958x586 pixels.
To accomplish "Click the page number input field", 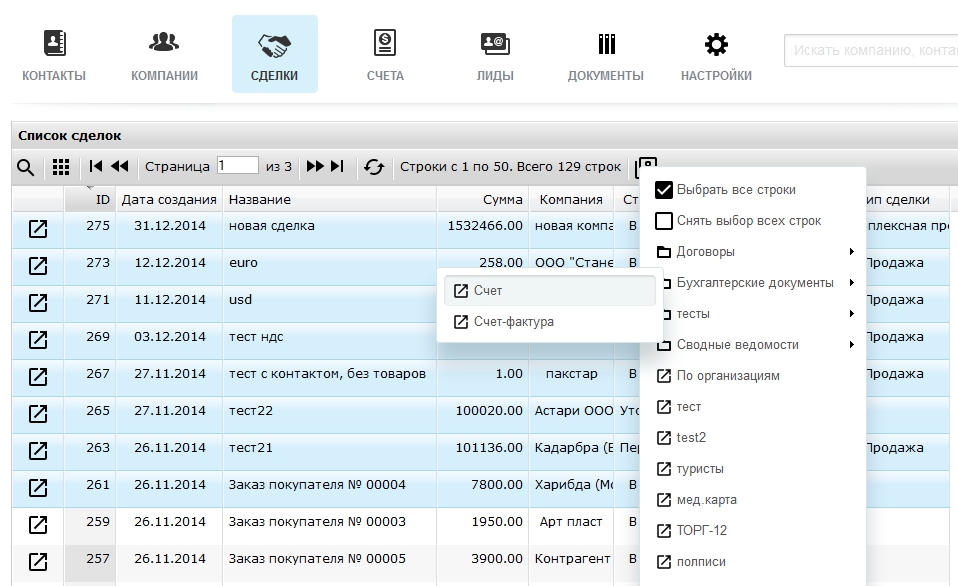I will pyautogui.click(x=237, y=166).
